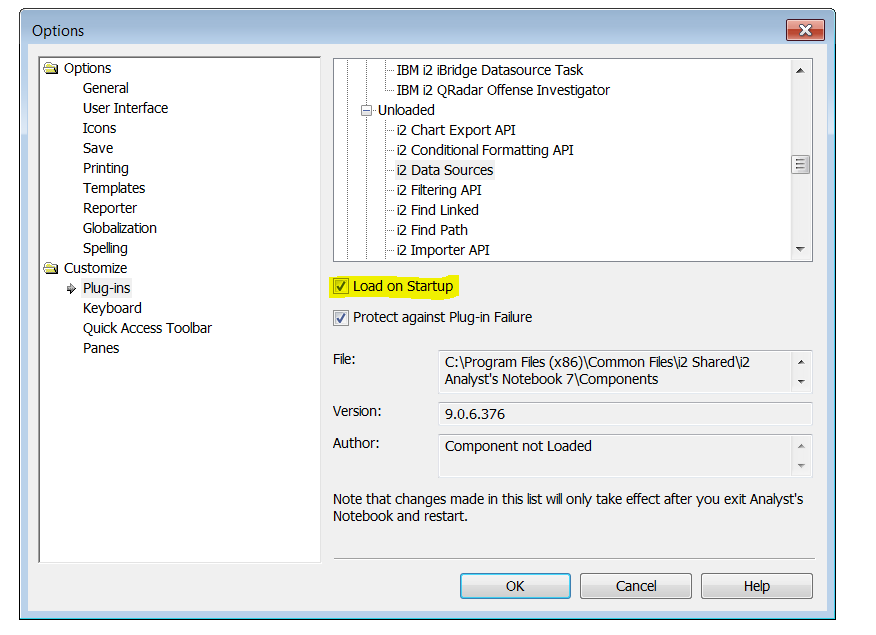Click the Customize folder icon
This screenshot has width=876, height=635.
(51, 268)
